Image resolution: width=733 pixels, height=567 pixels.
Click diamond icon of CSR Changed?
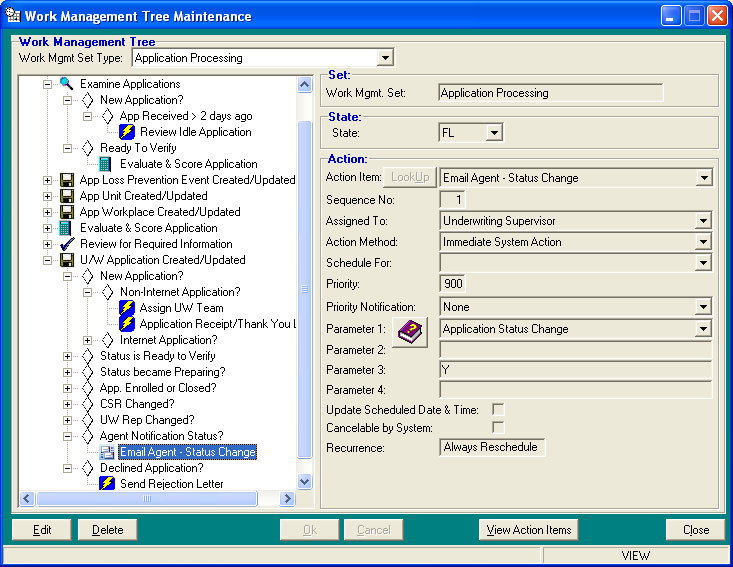(x=87, y=404)
